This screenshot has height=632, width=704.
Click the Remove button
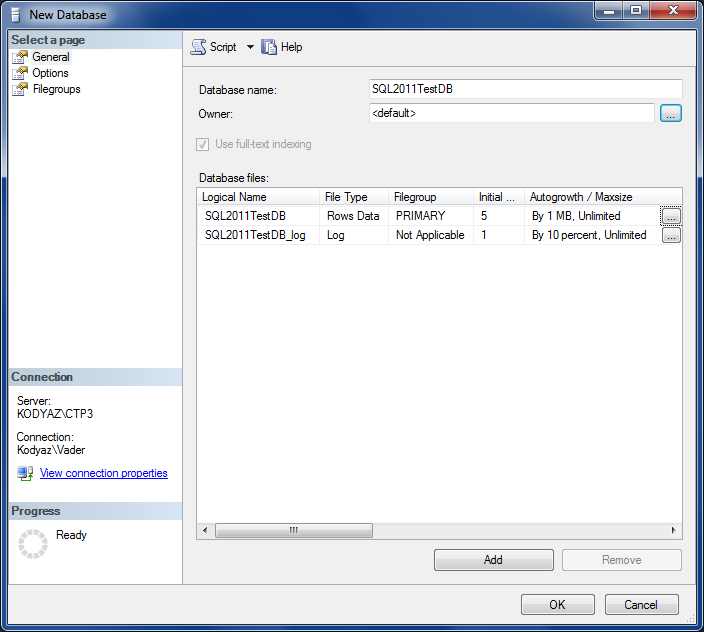point(622,560)
